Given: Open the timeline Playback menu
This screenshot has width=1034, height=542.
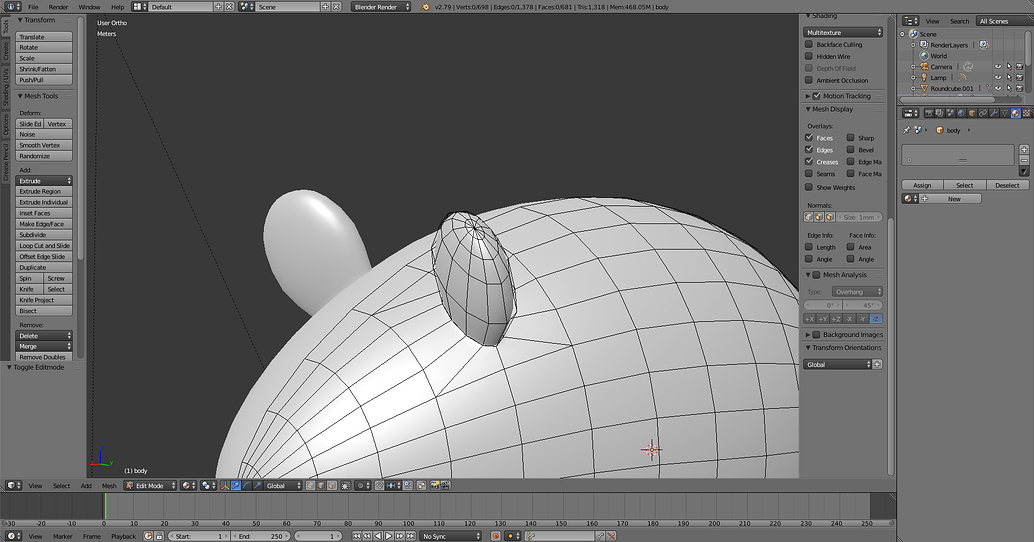Looking at the screenshot, I should coord(123,536).
